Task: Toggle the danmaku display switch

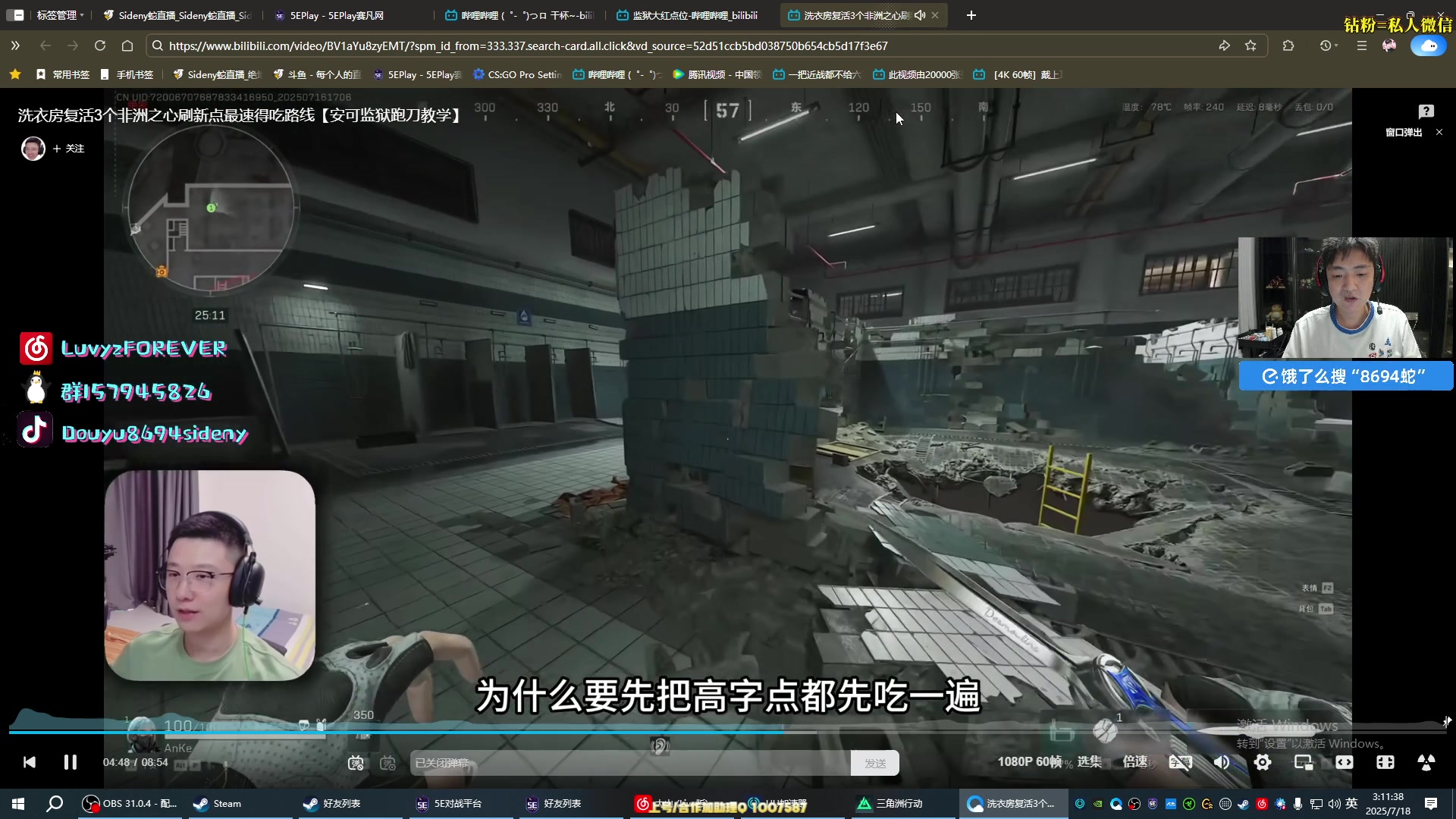Action: click(356, 763)
